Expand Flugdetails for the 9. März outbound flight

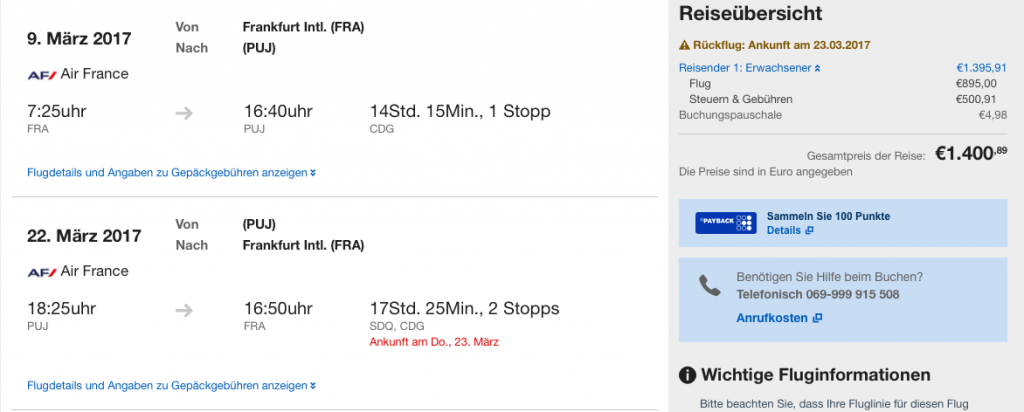(171, 173)
